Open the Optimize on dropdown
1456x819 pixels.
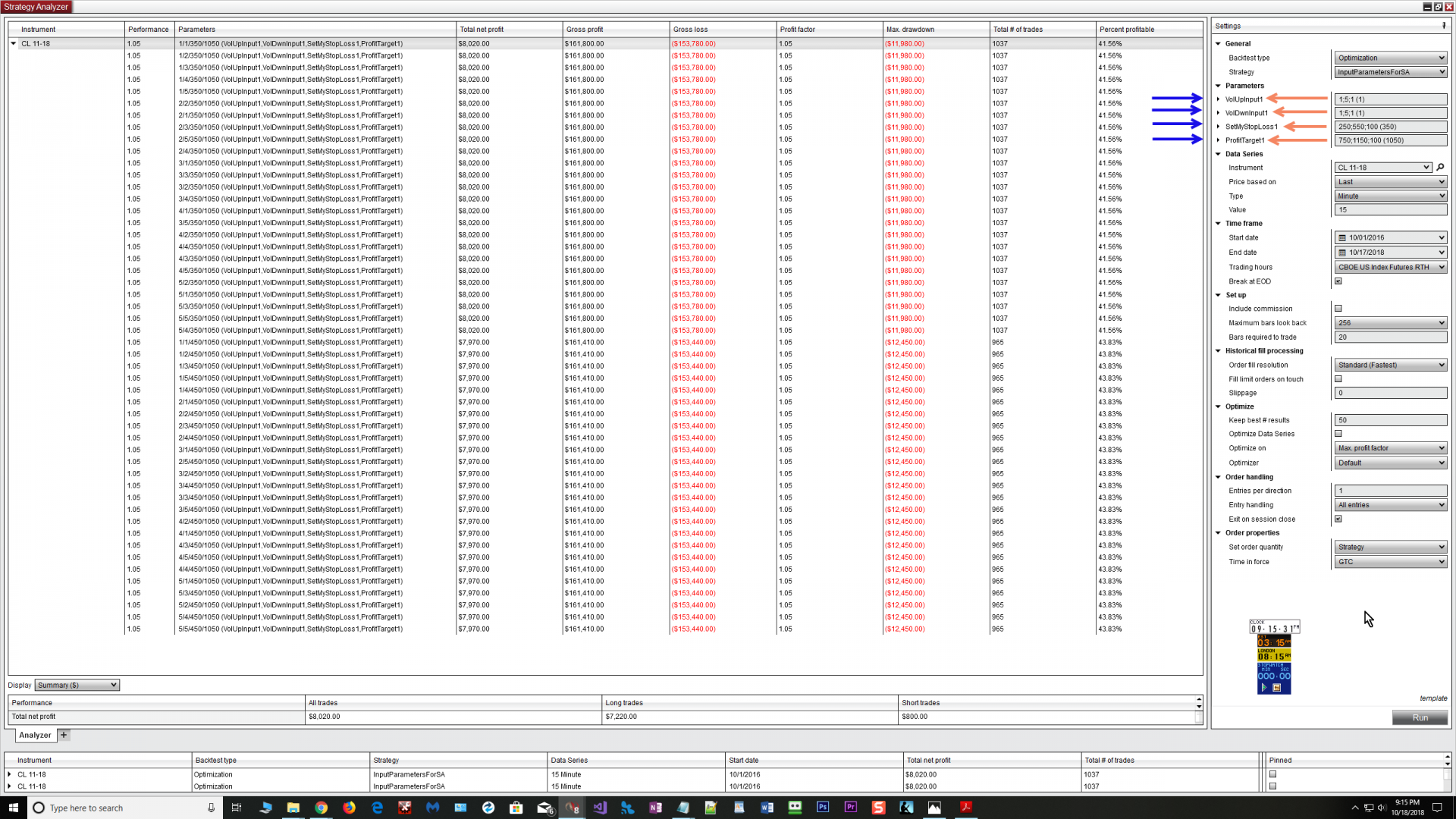coord(1391,448)
